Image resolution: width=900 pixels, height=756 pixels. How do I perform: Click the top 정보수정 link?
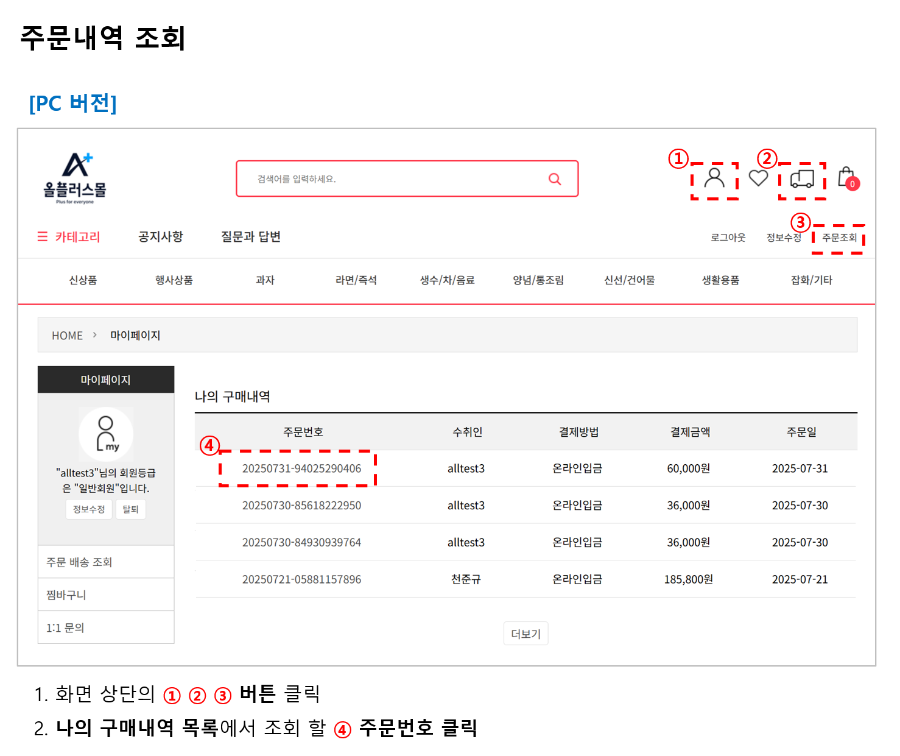783,238
